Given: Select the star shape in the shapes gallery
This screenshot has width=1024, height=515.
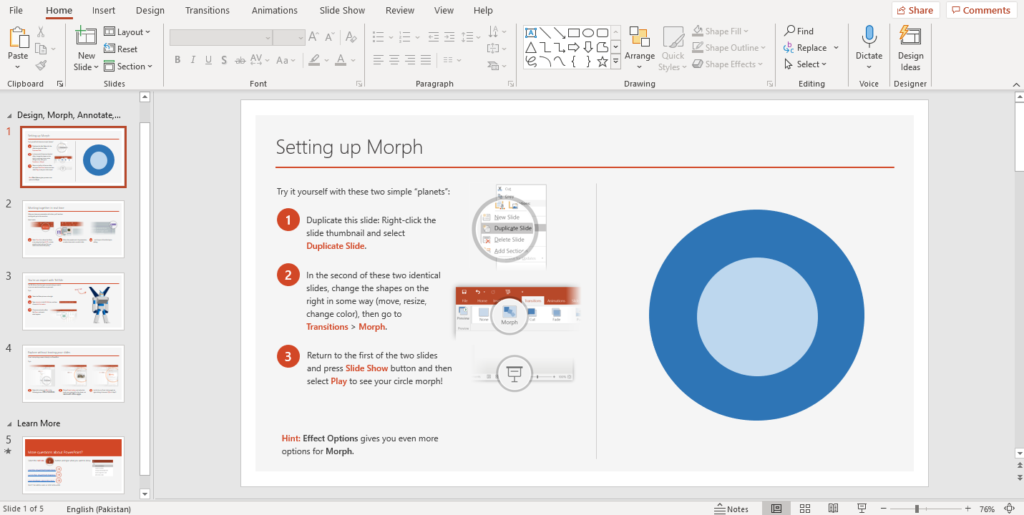Looking at the screenshot, I should tap(602, 61).
